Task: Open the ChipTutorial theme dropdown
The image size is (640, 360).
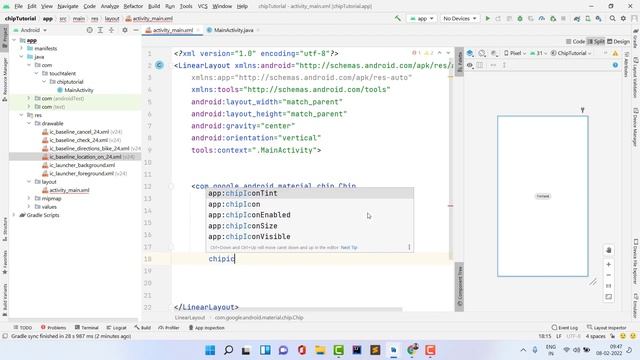Action: 571,53
